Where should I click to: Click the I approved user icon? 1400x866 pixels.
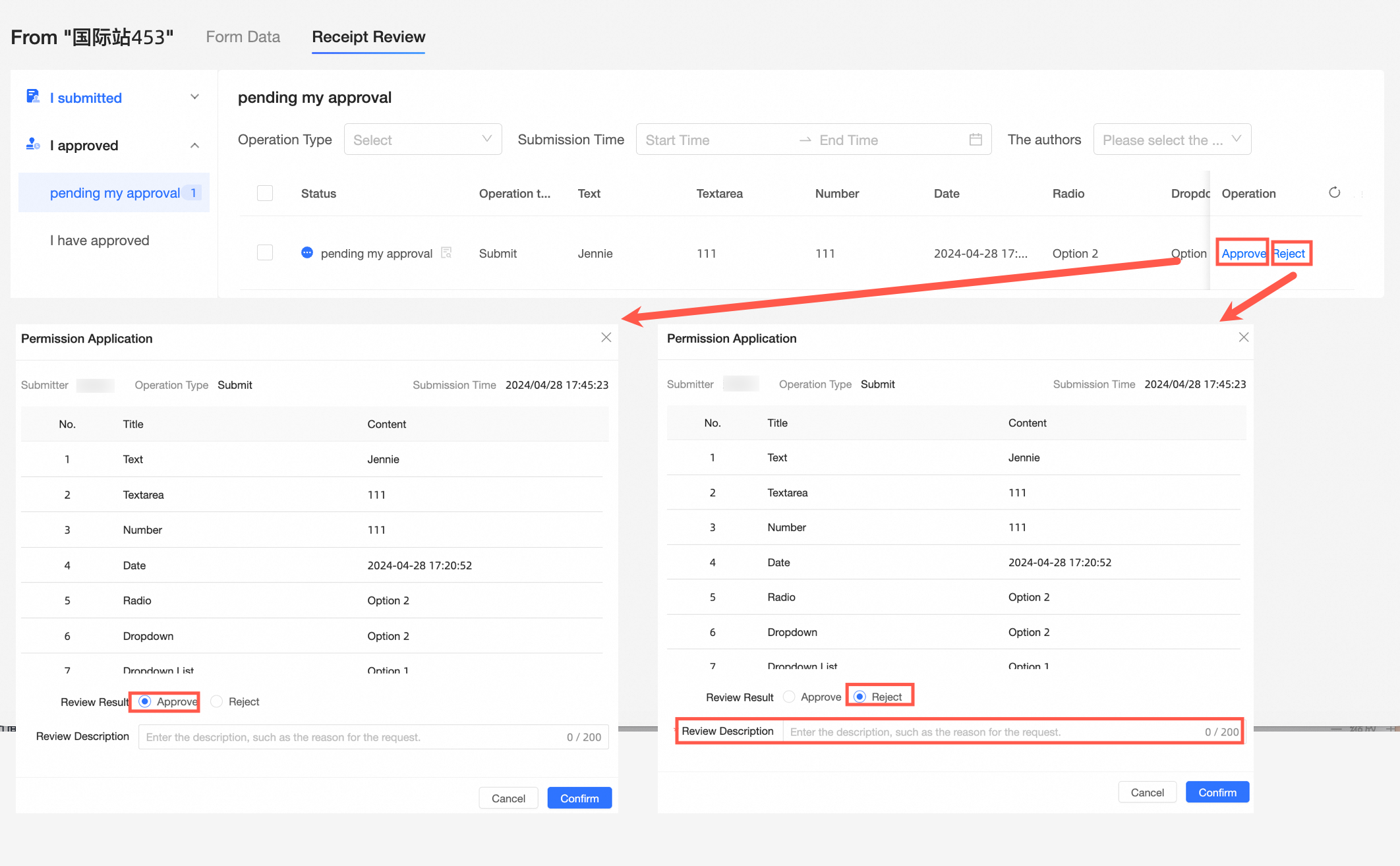coord(32,144)
